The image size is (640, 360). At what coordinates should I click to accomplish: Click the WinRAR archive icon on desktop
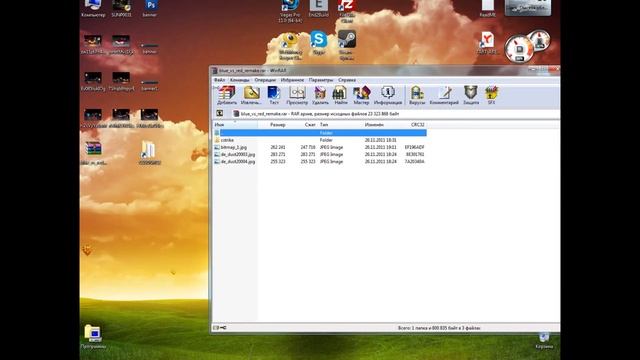[x=93, y=153]
